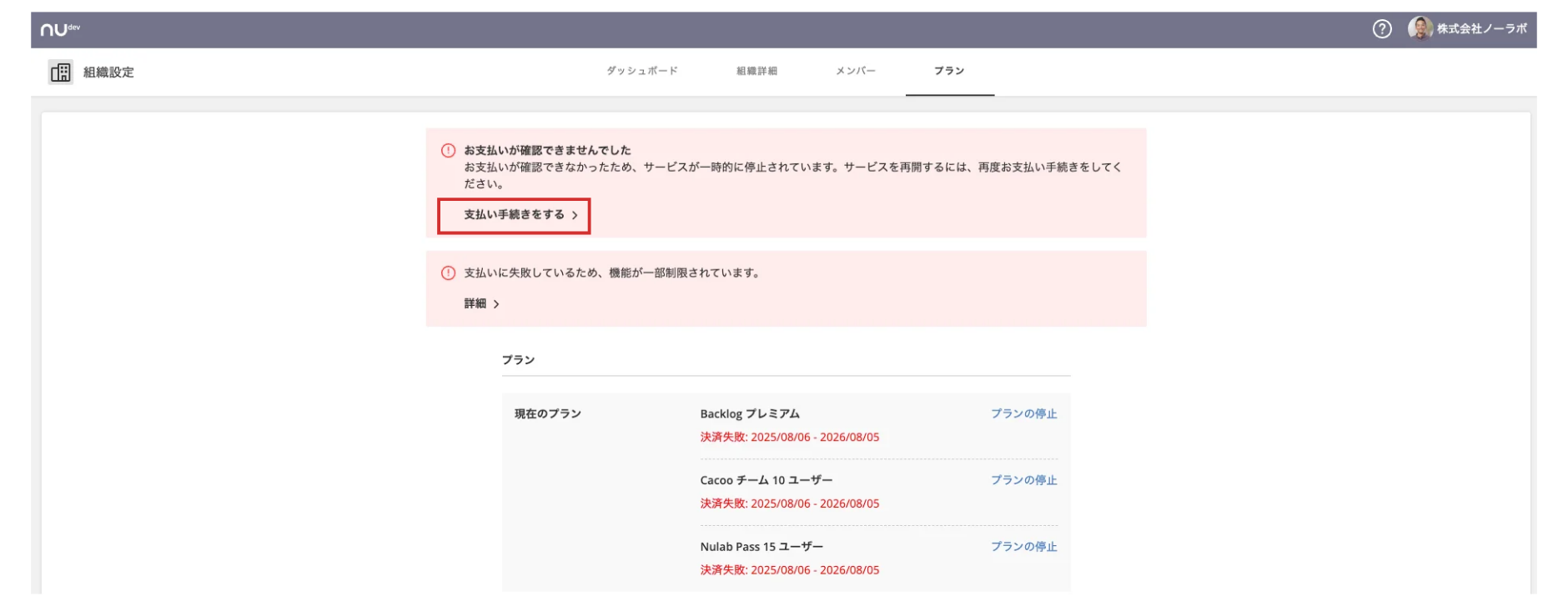Click 決済失敗 date under Backlog プレミアム
The image size is (1568, 606).
coord(789,438)
